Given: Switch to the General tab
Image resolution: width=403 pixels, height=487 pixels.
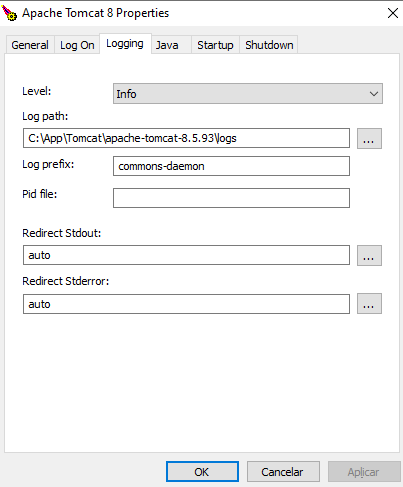Looking at the screenshot, I should pos(30,45).
